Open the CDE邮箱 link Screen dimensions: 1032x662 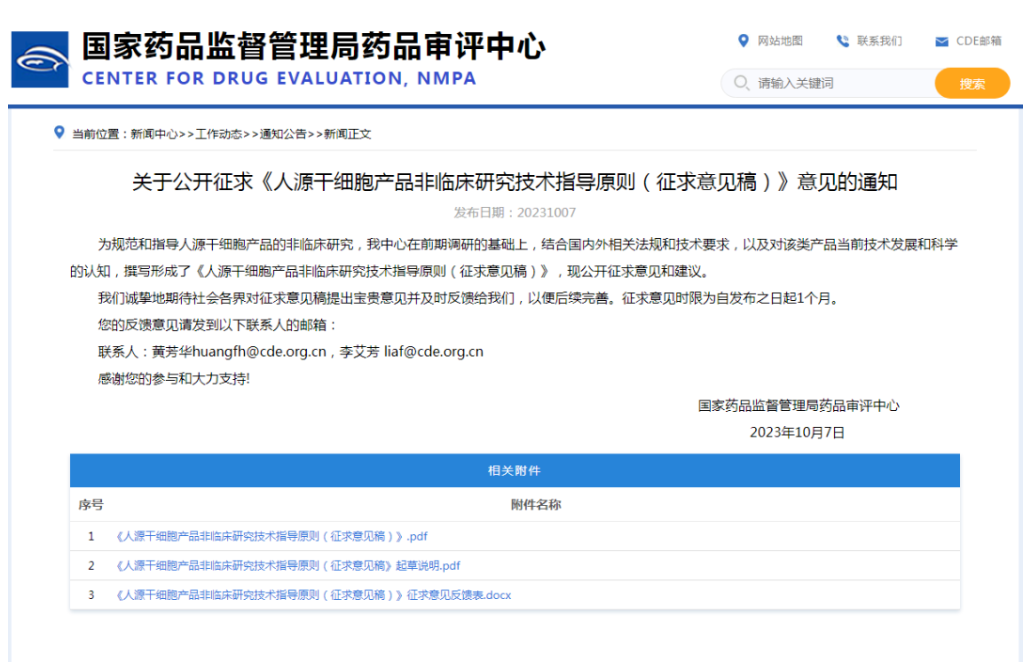(978, 41)
